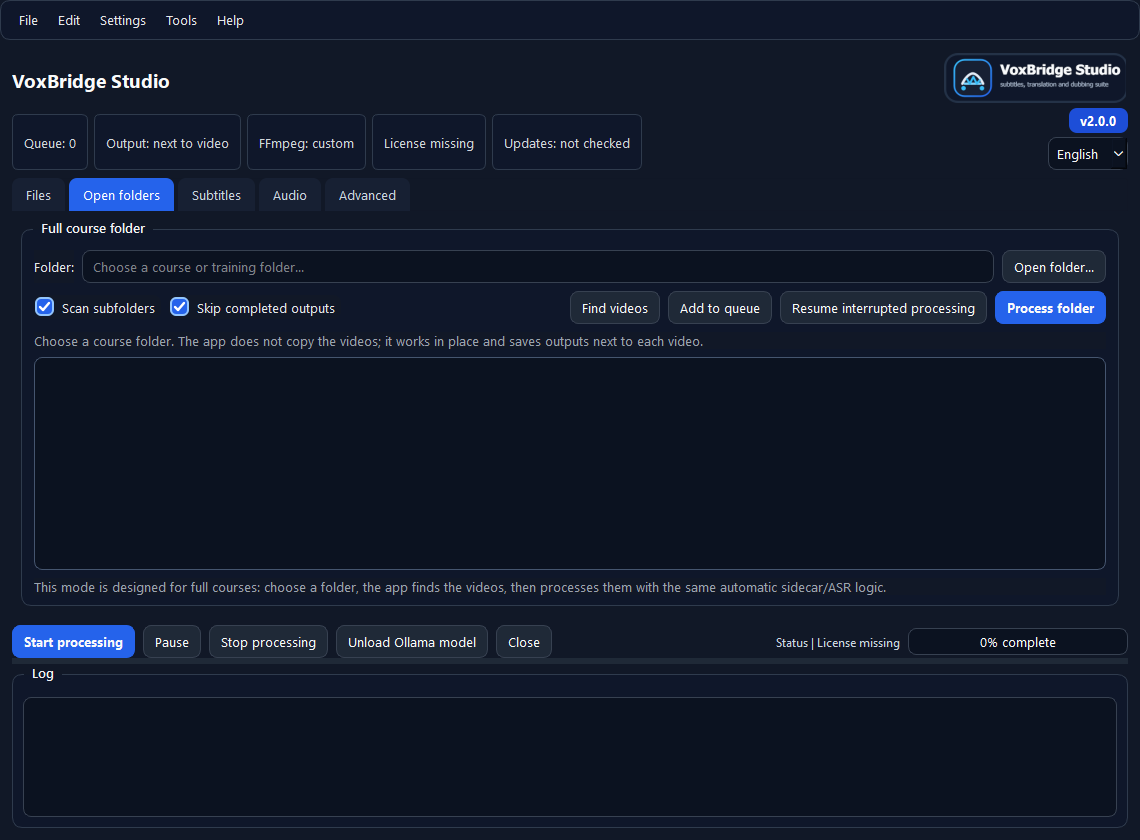Click Find videos
Viewport: 1140px width, 840px height.
(x=614, y=307)
